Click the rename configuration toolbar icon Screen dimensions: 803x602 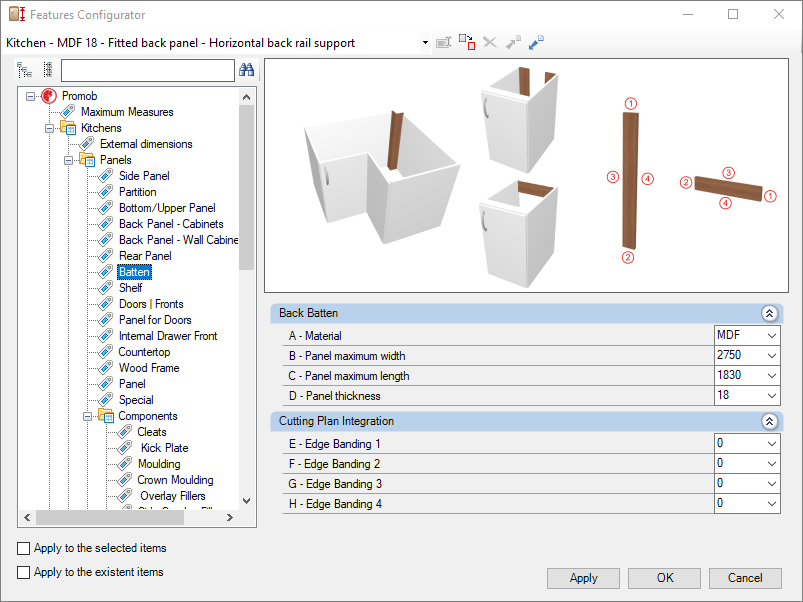[x=443, y=42]
